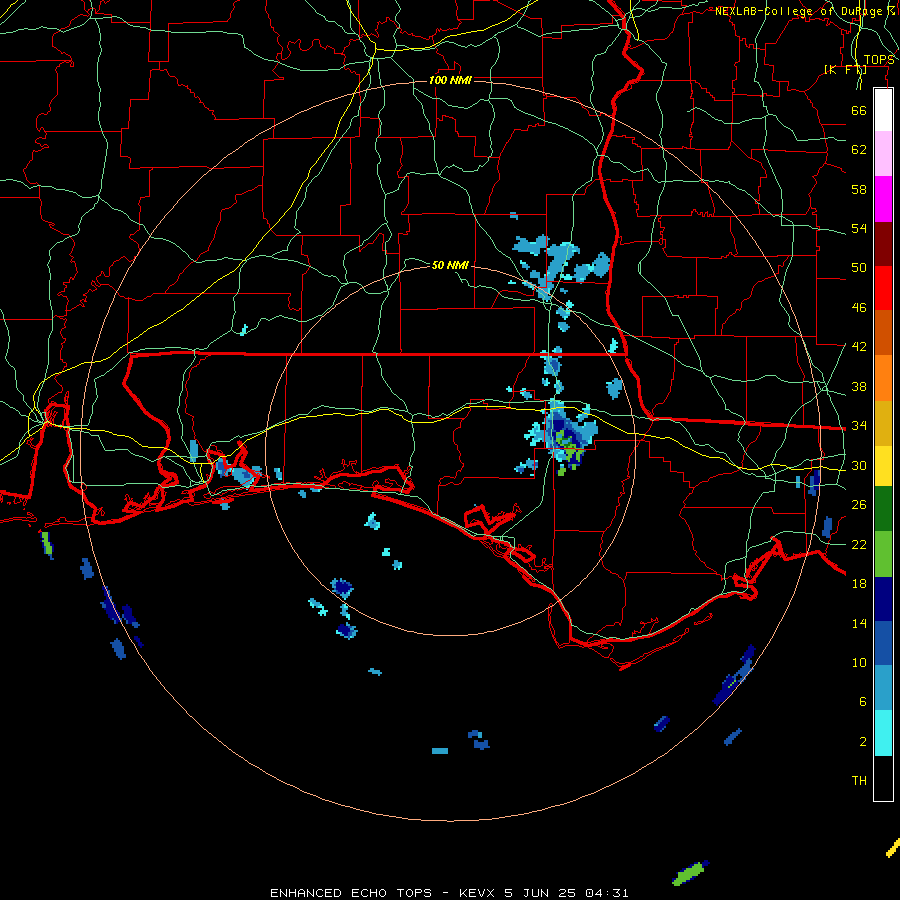900x900 pixels.
Task: Click the 04:31 timestamp
Action: pyautogui.click(x=607, y=893)
